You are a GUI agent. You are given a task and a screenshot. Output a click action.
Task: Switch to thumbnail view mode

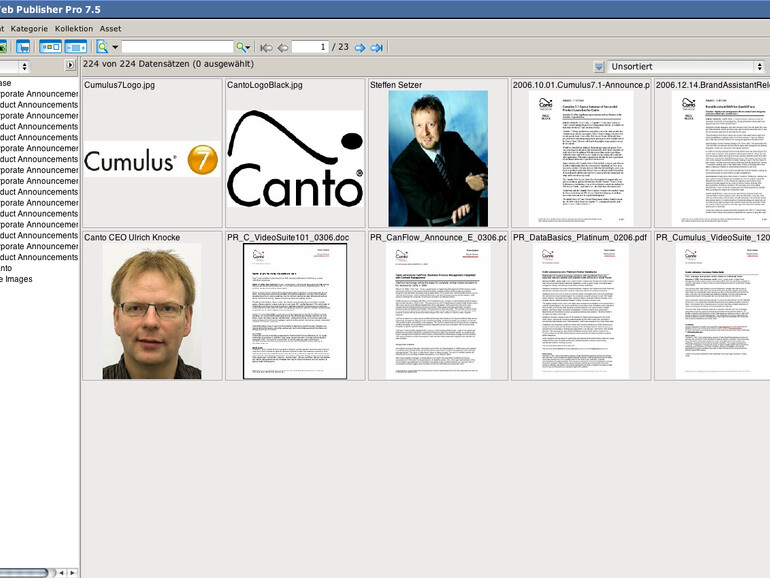pyautogui.click(x=50, y=47)
